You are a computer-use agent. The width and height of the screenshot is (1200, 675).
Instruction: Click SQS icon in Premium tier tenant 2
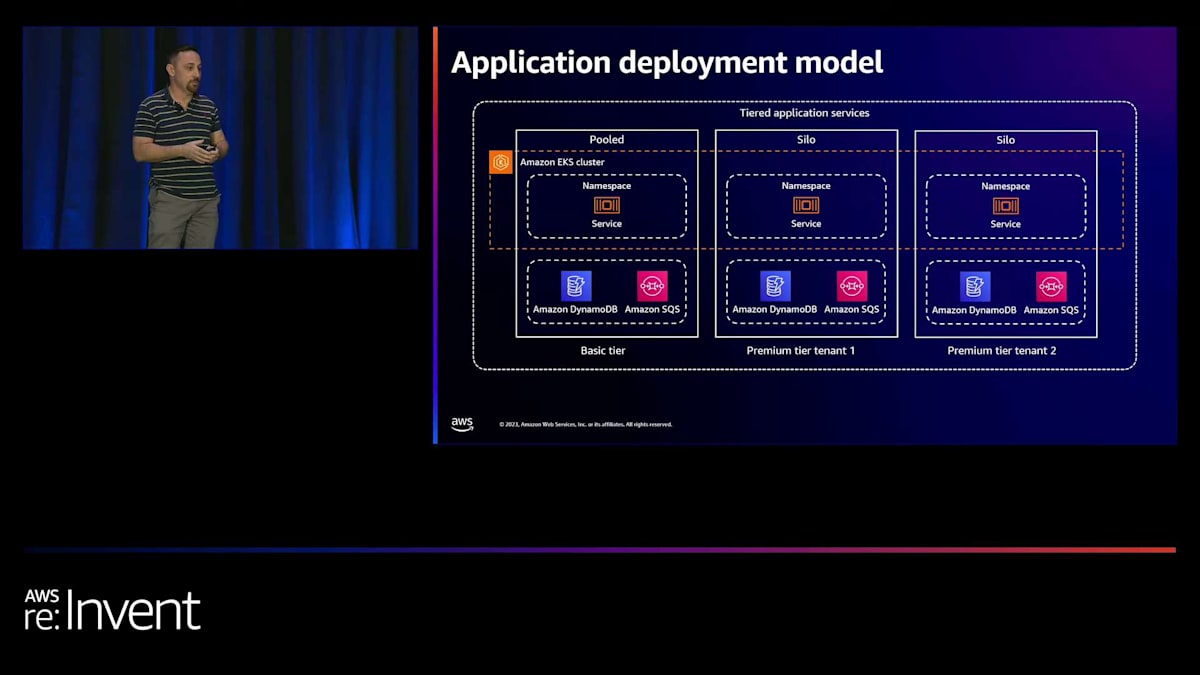(x=1051, y=286)
